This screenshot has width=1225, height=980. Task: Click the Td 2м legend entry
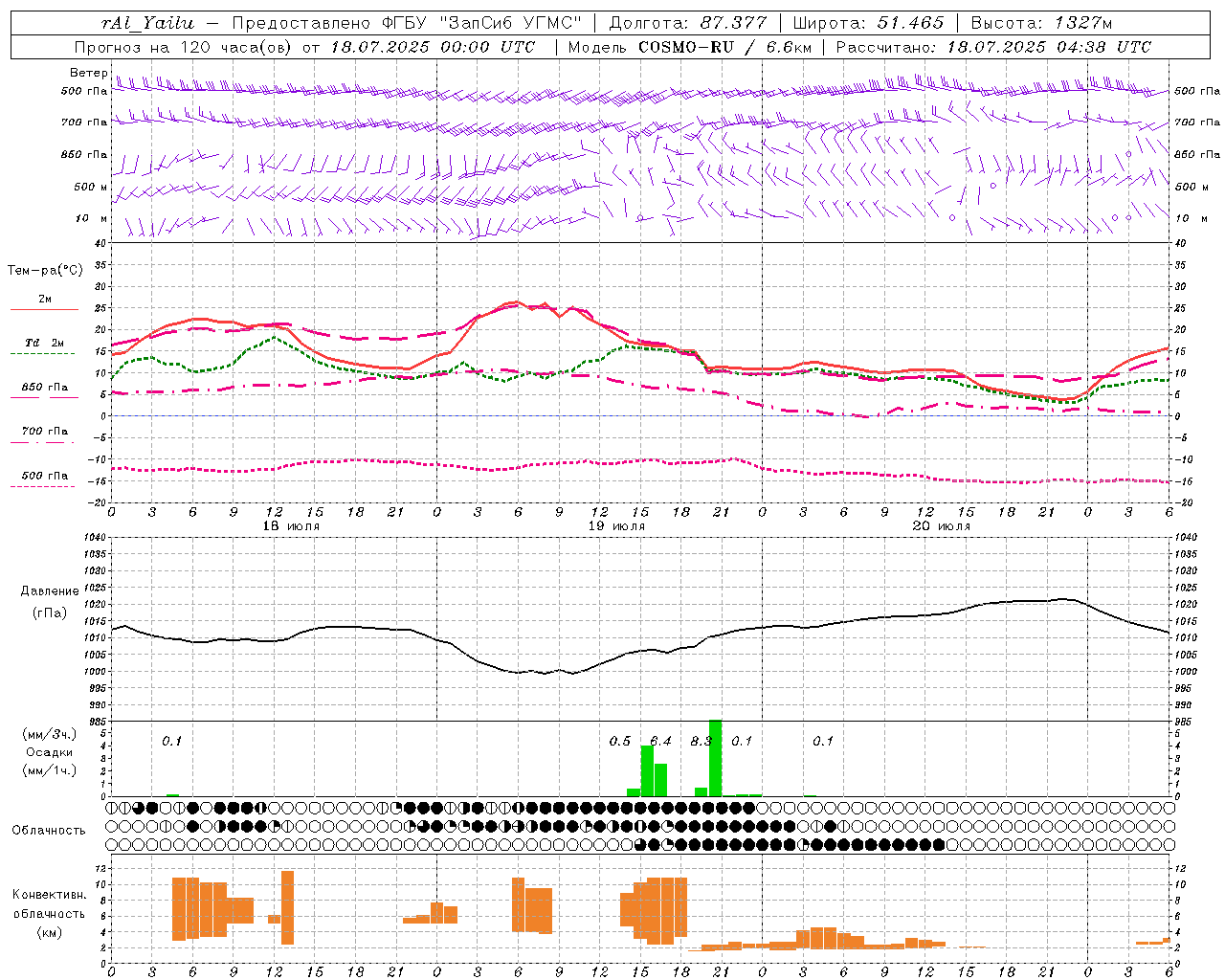[44, 343]
